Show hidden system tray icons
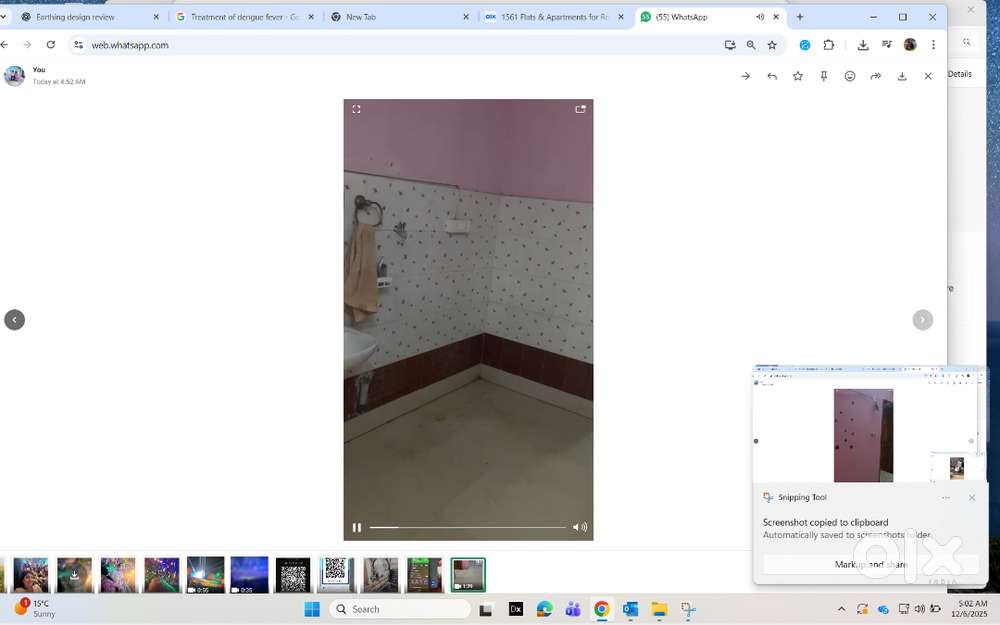Screen dimensions: 1000x625 841,609
